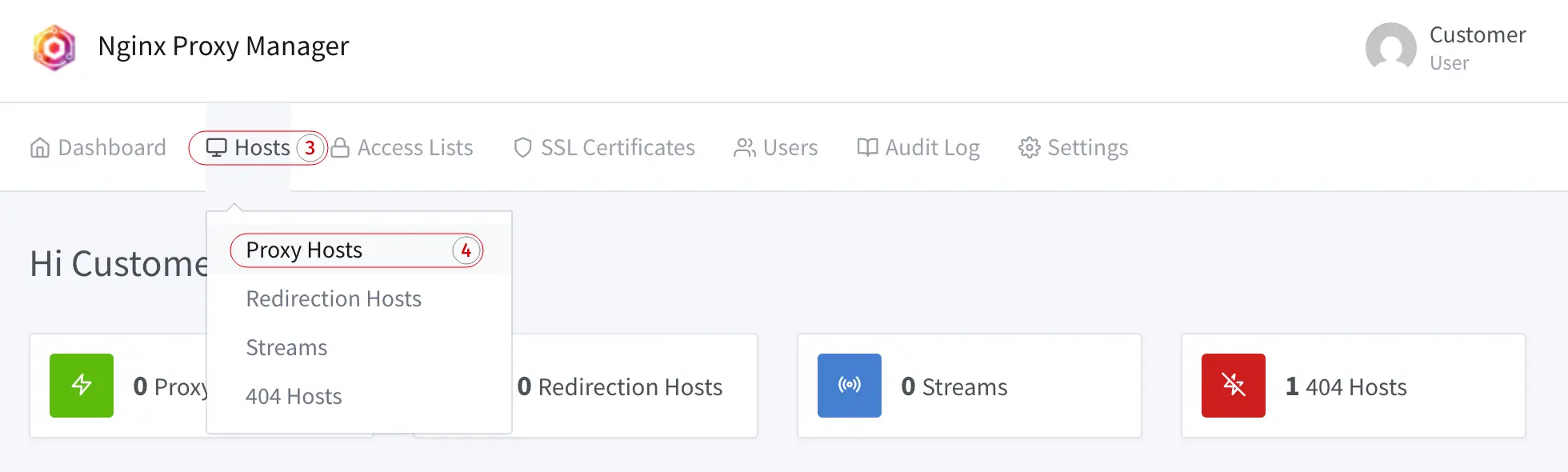This screenshot has height=472, width=1568.
Task: Select Redirection Hosts from dropdown
Action: 359,298
